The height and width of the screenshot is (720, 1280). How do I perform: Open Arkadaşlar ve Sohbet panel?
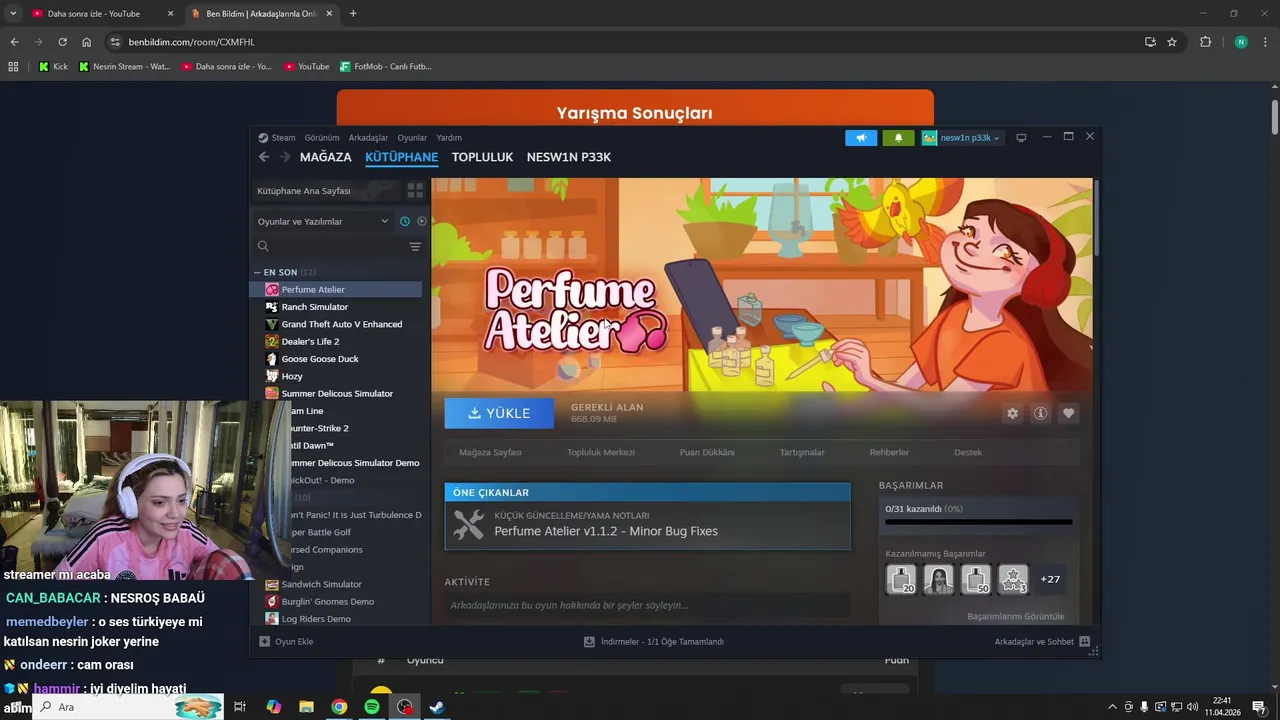tap(1042, 642)
